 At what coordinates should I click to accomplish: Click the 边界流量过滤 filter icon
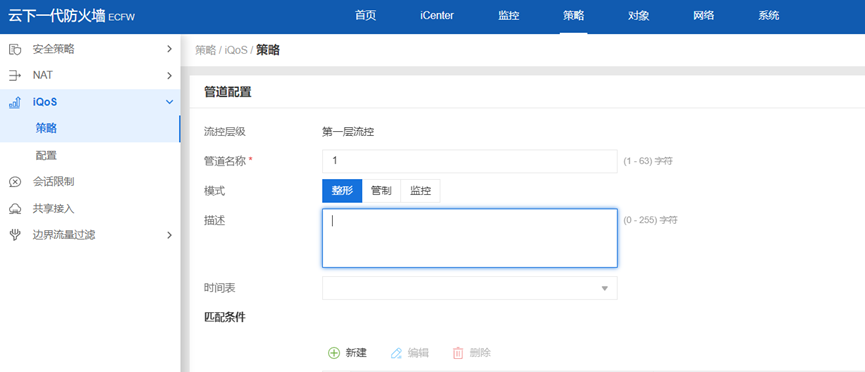[x=15, y=235]
